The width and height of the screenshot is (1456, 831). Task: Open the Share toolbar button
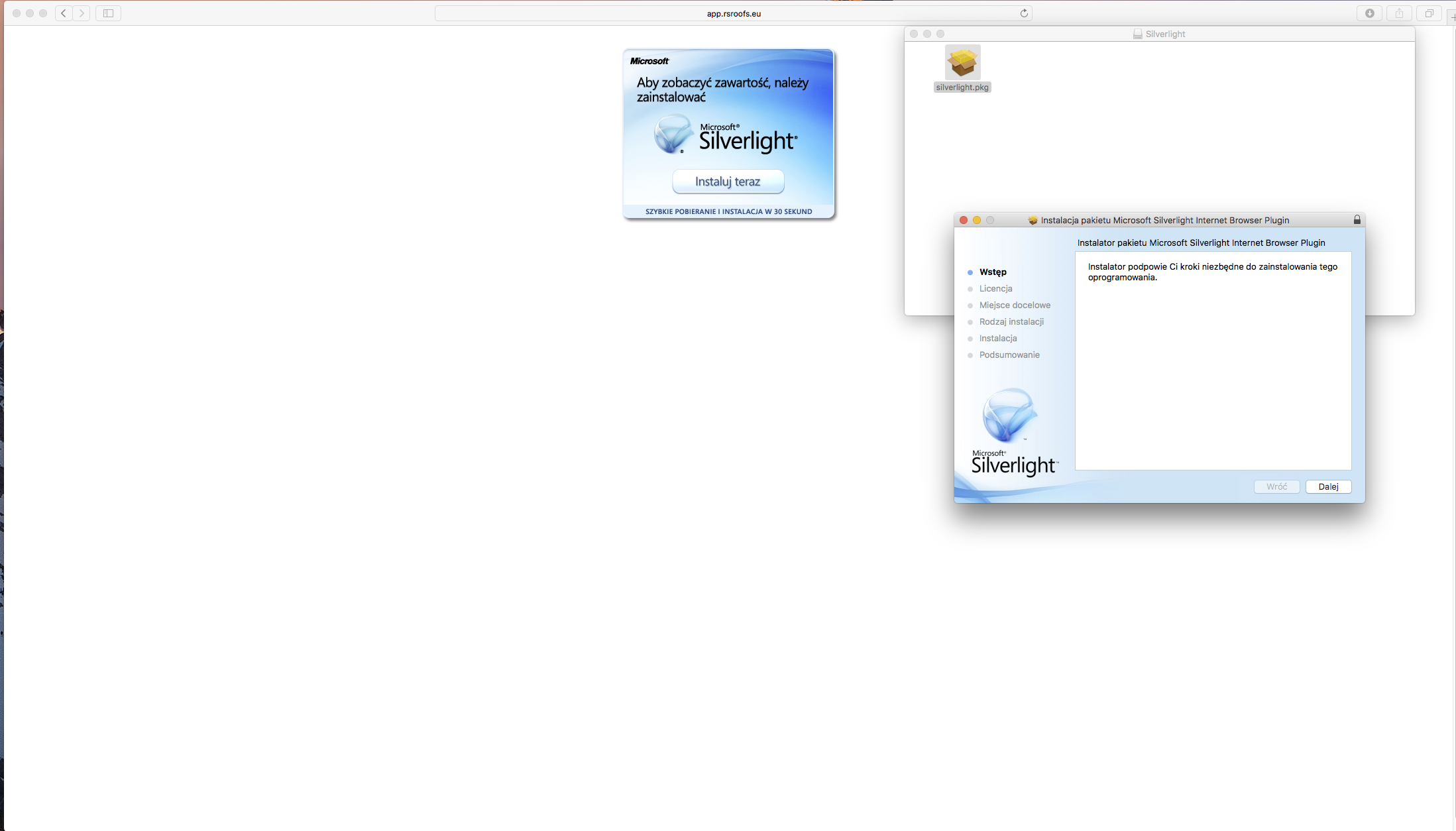[1399, 13]
